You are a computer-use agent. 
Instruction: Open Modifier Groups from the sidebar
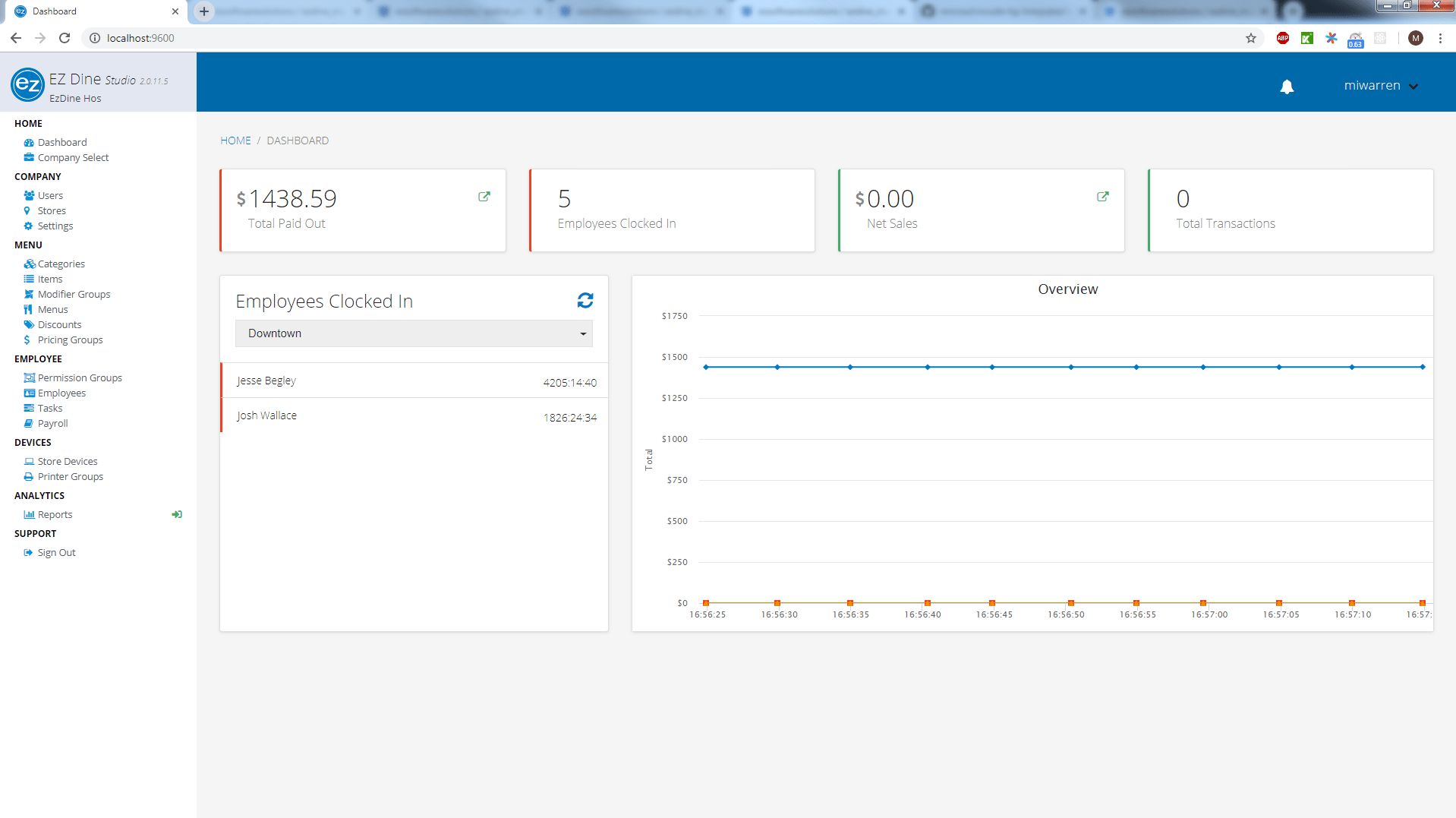(73, 294)
